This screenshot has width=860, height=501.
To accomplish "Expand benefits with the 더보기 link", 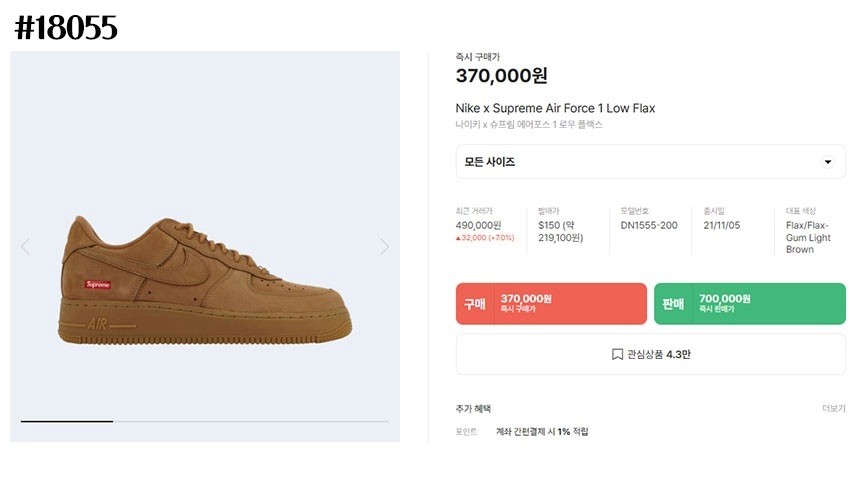I will 833,408.
